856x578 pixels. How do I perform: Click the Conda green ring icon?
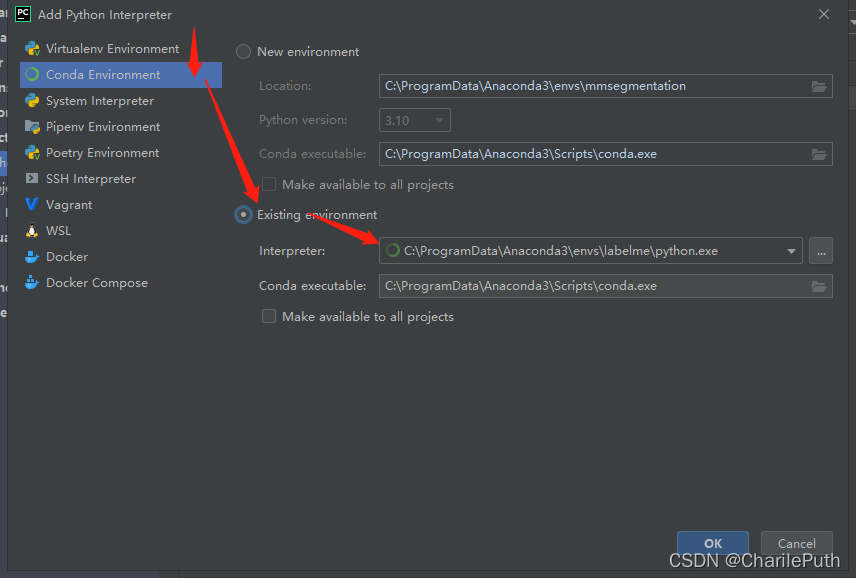(x=32, y=74)
